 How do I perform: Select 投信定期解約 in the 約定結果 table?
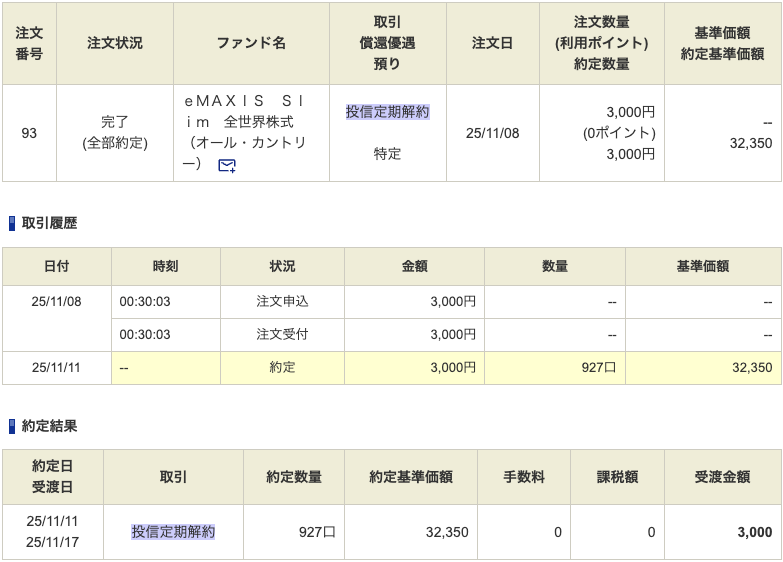[173, 532]
